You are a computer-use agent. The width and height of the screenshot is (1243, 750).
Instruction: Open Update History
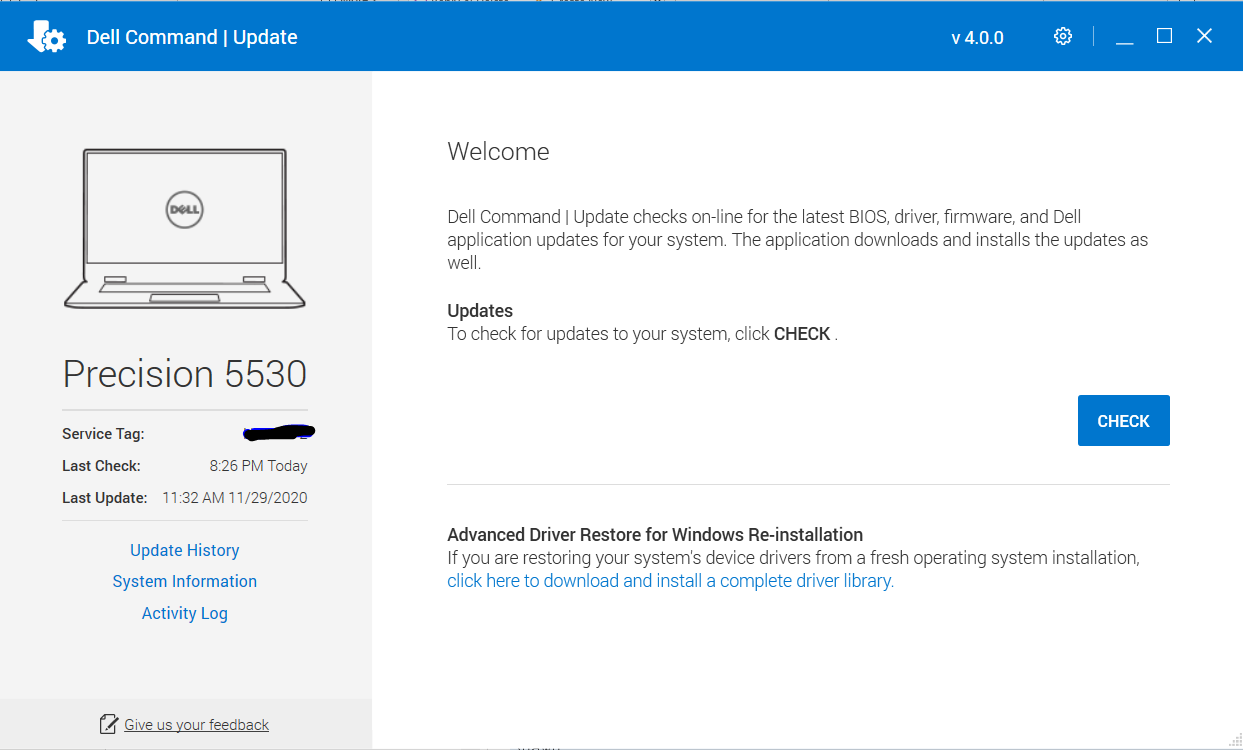(x=185, y=550)
